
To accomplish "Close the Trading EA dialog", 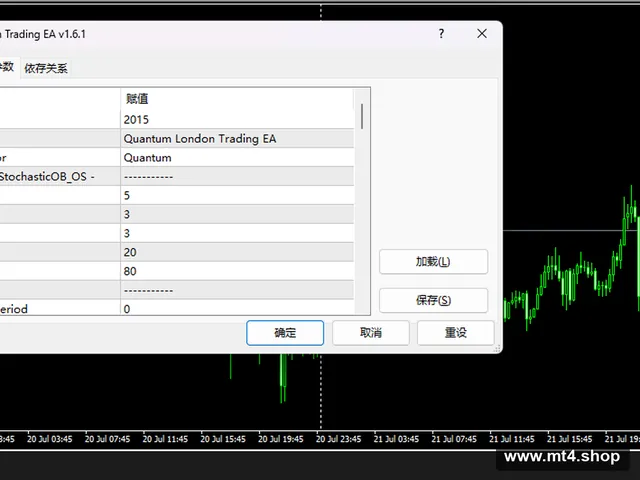I will click(482, 34).
